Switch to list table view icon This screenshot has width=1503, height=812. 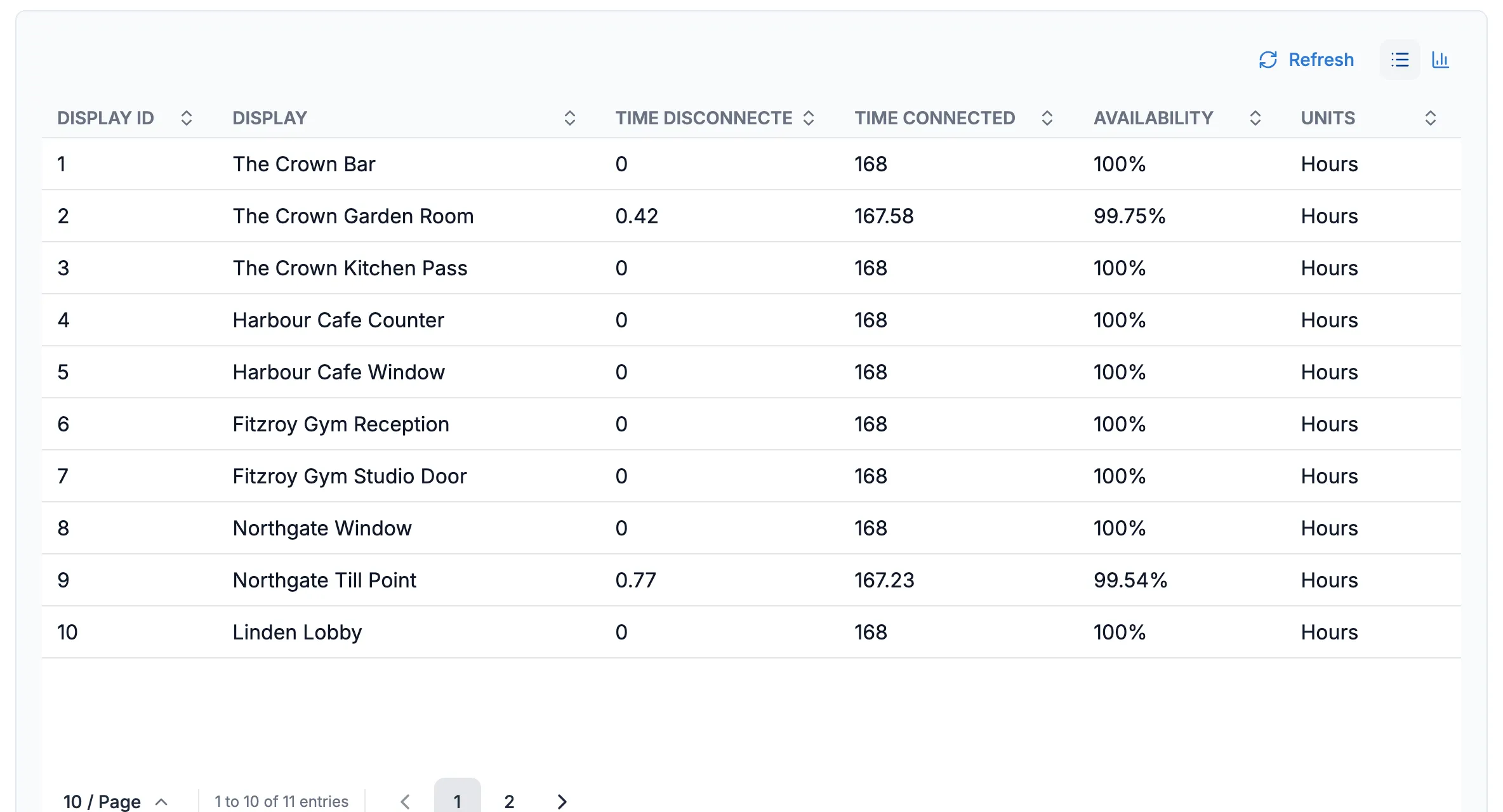point(1400,60)
